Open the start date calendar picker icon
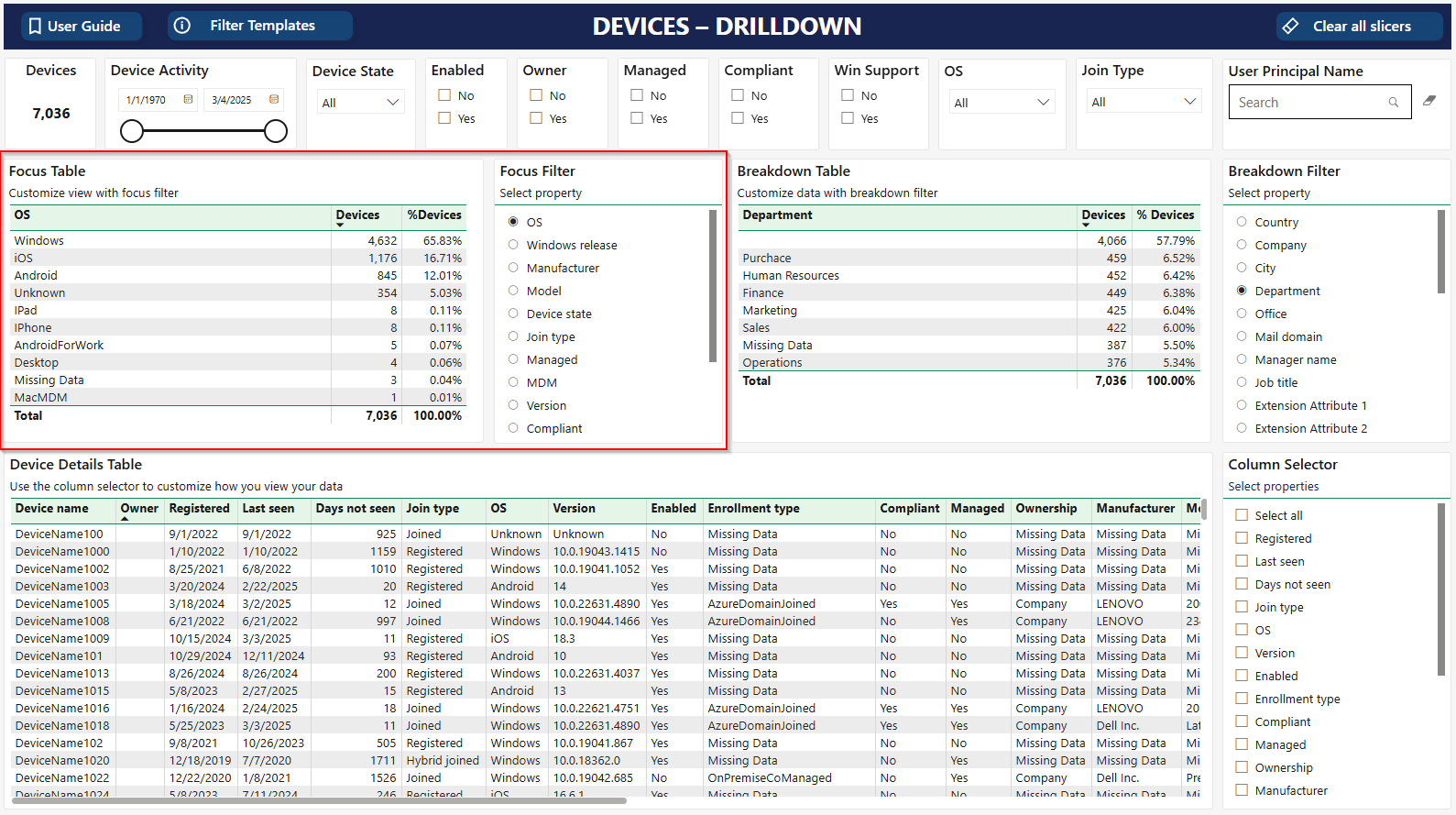The width and height of the screenshot is (1456, 815). (188, 99)
